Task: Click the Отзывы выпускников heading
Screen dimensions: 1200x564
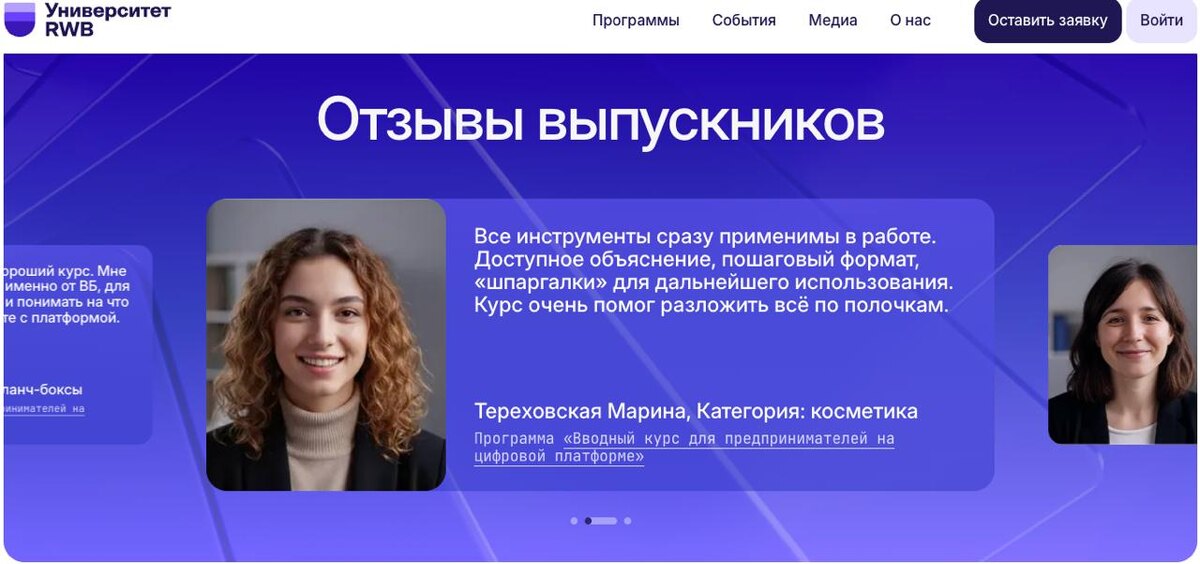Action: (x=601, y=121)
